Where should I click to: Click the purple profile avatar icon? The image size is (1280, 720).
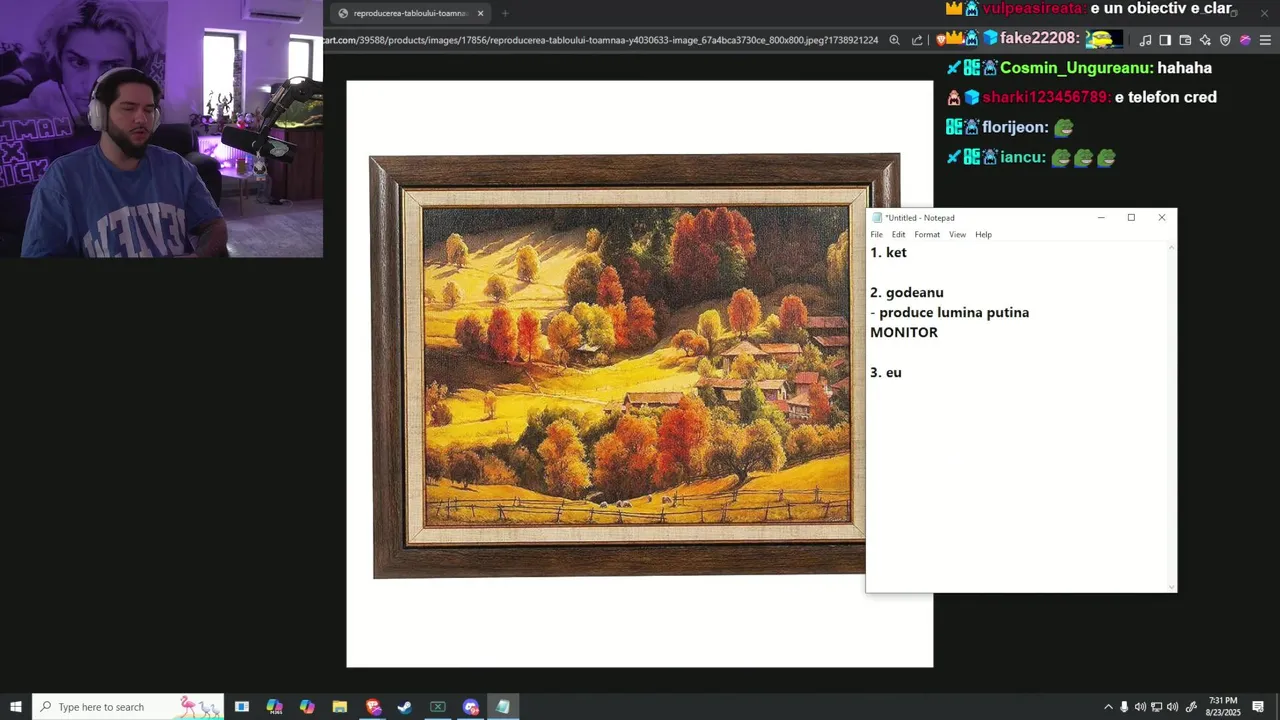1245,40
